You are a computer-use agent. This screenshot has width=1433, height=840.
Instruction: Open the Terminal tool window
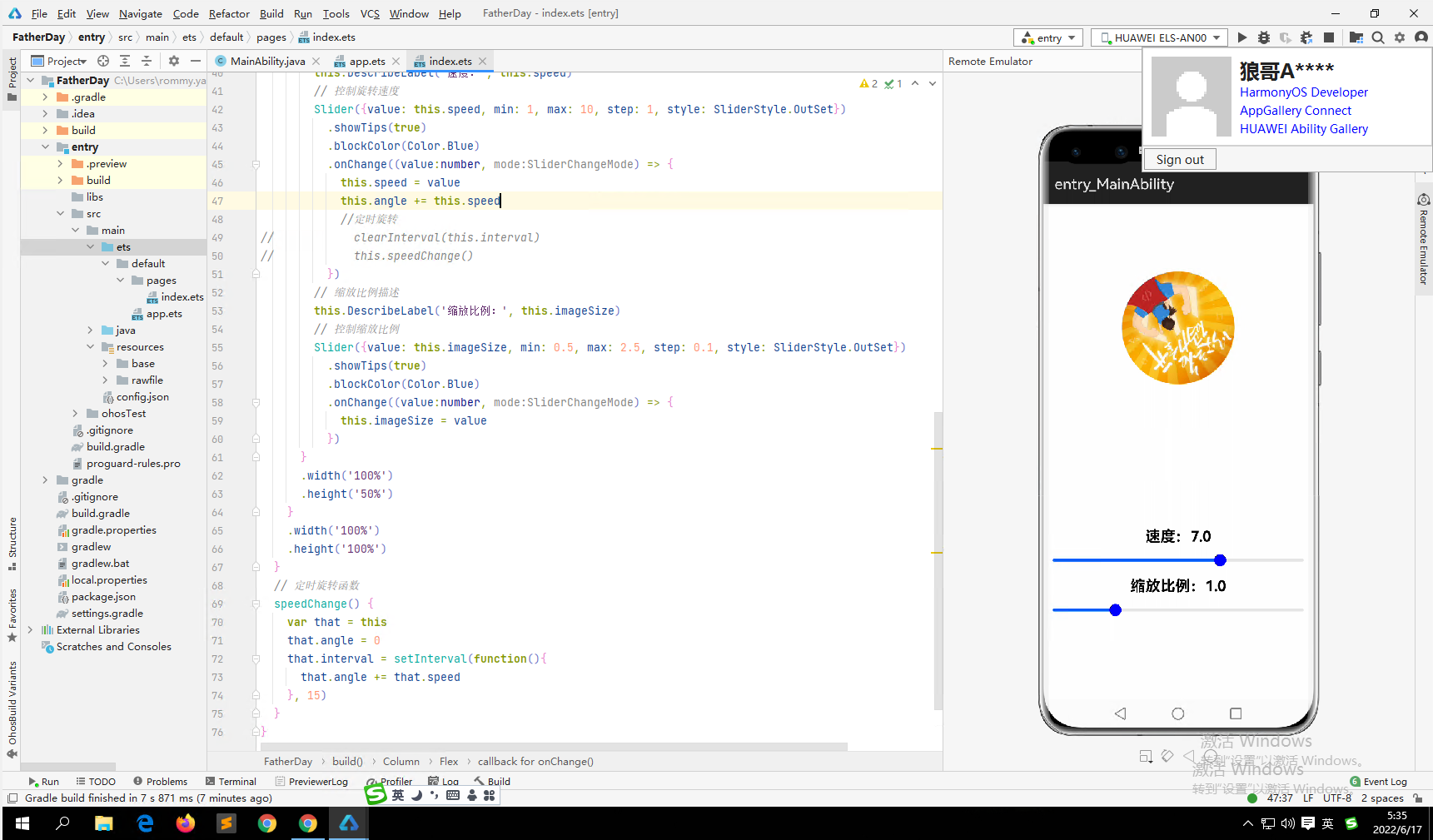coord(231,782)
